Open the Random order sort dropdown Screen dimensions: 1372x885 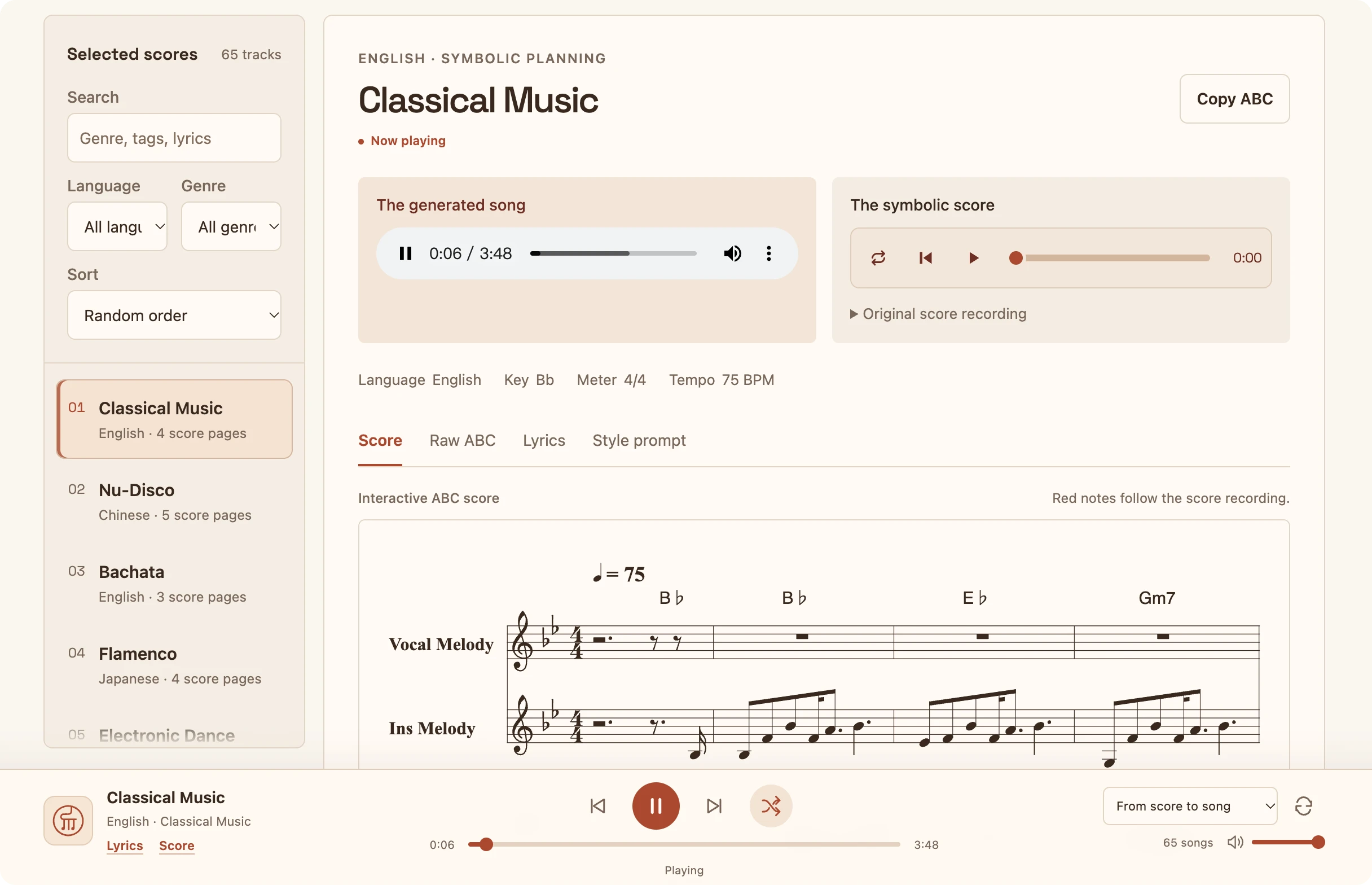pyautogui.click(x=174, y=315)
